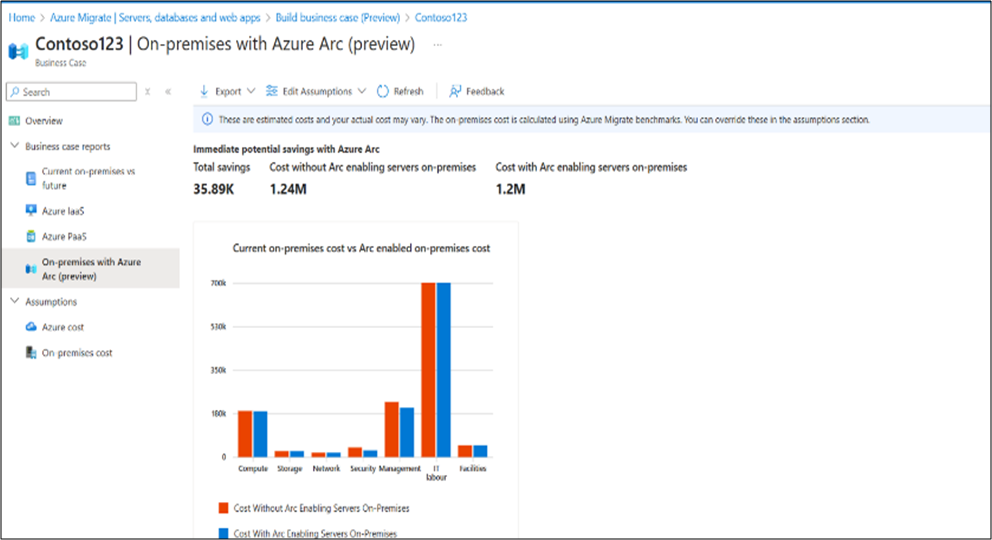Click the blue Management bar in chart
Viewport: 992px width, 540px height.
(407, 432)
